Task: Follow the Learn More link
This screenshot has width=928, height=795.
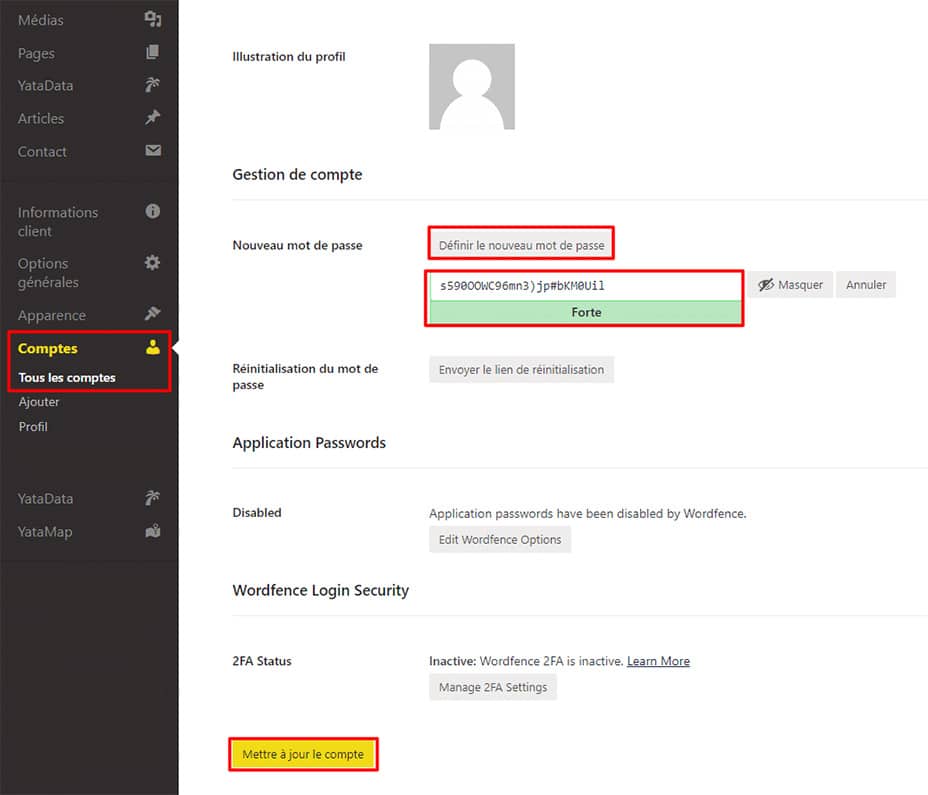Action: [658, 661]
